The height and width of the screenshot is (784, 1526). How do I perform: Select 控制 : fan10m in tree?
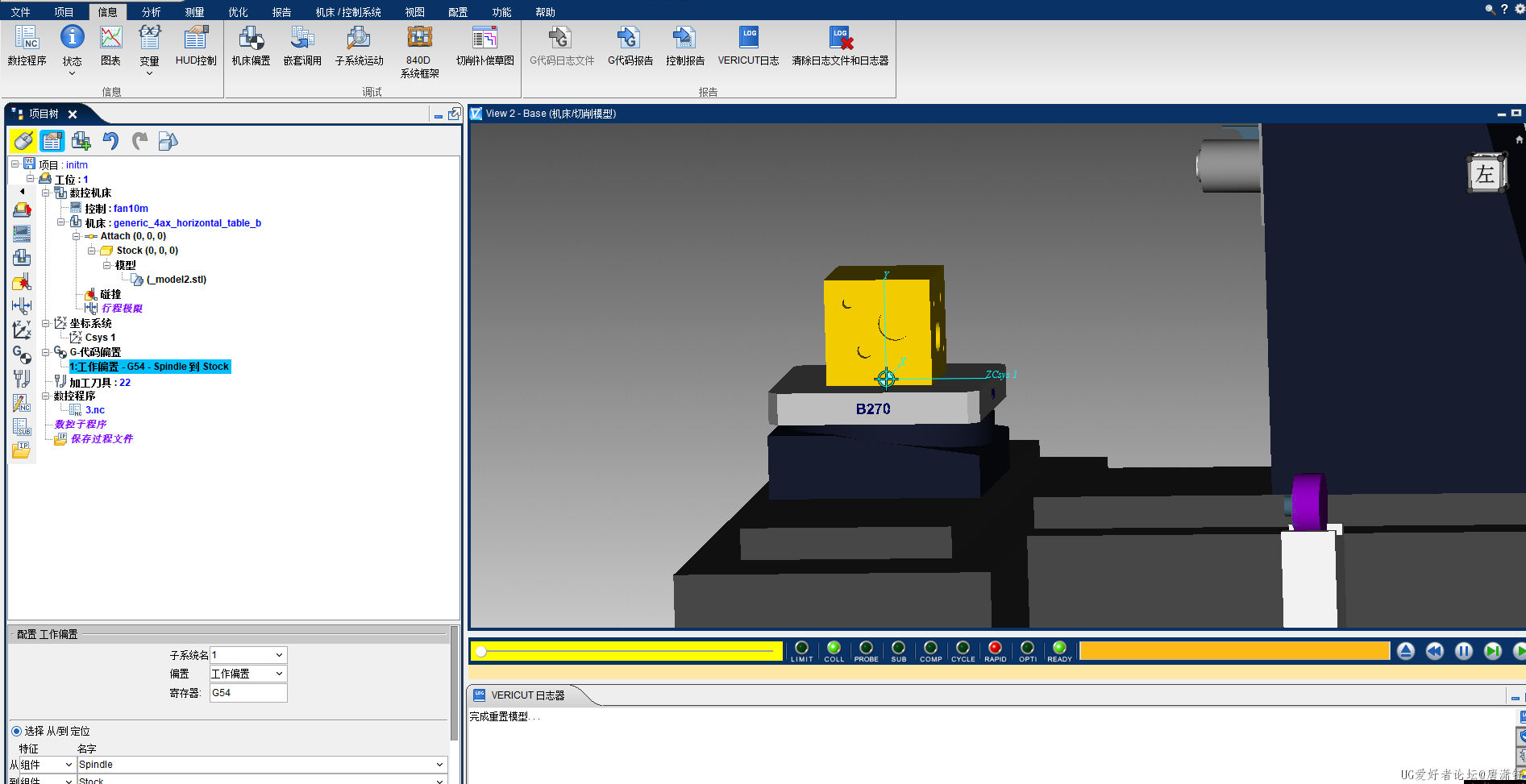pos(116,209)
